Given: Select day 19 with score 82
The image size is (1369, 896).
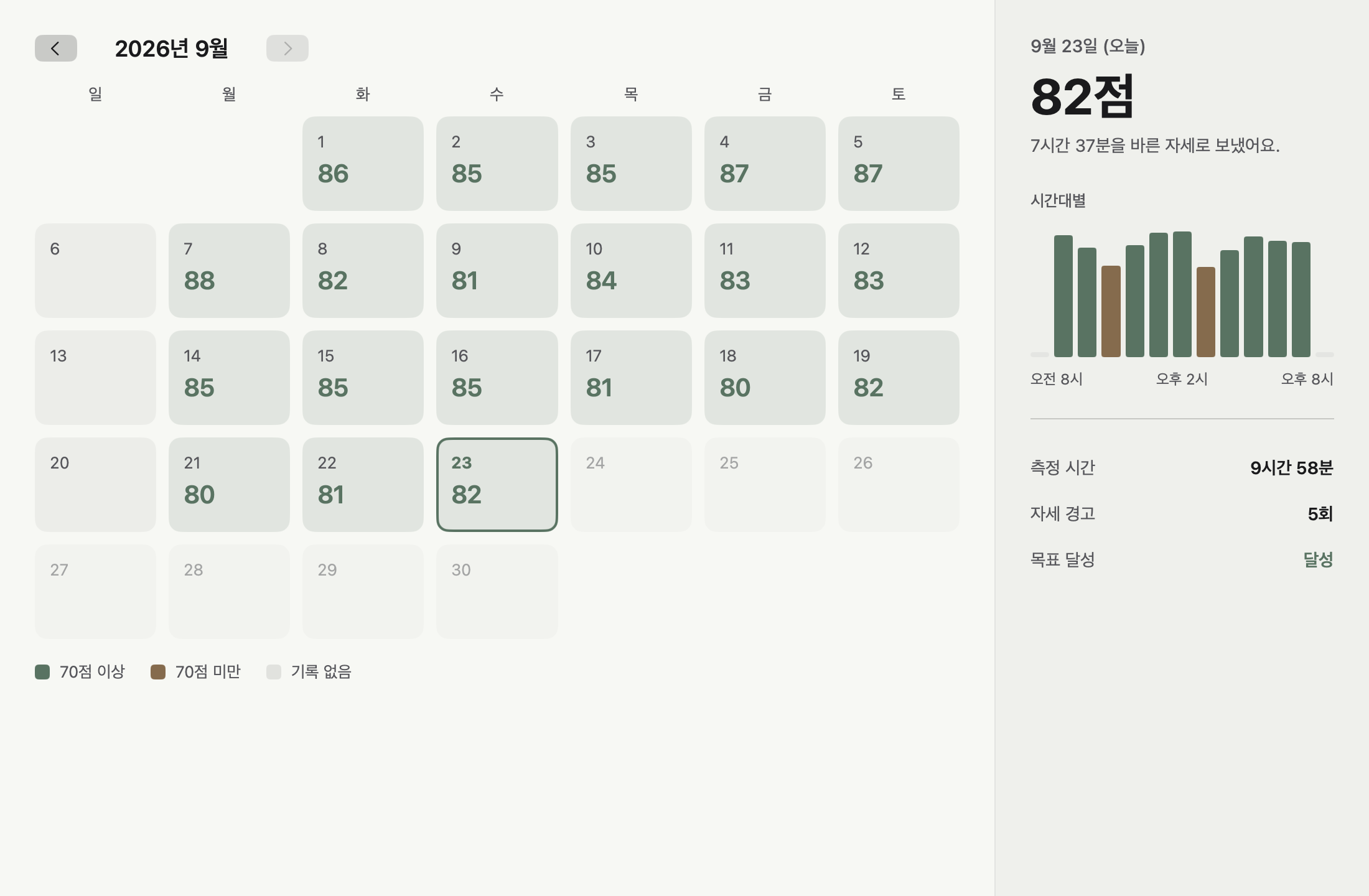Looking at the screenshot, I should [x=899, y=378].
